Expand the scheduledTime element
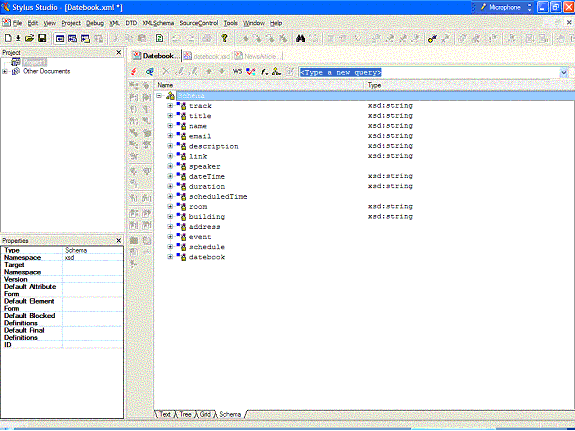This screenshot has width=575, height=431. 170,196
